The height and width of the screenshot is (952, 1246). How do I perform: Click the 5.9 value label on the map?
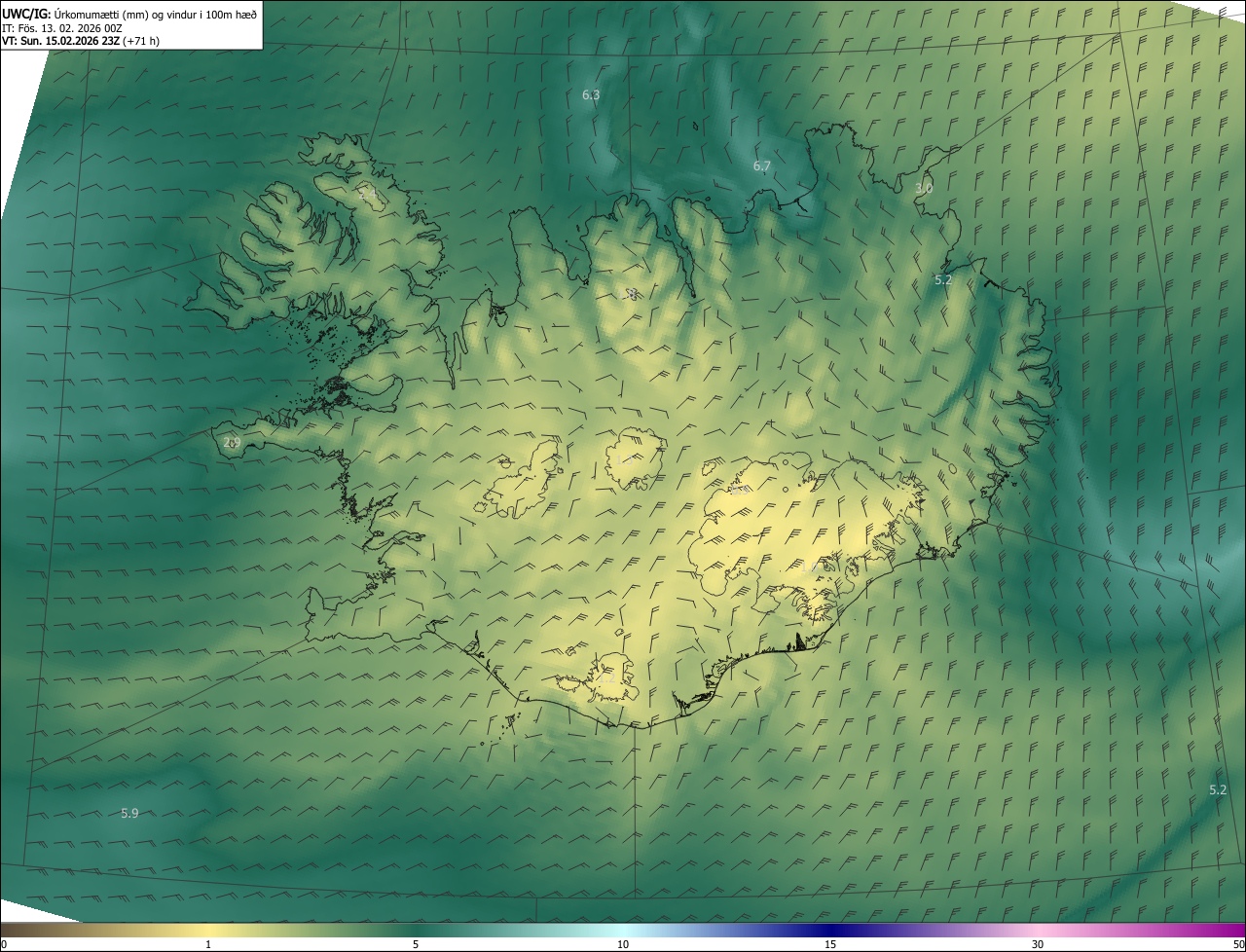tap(129, 813)
